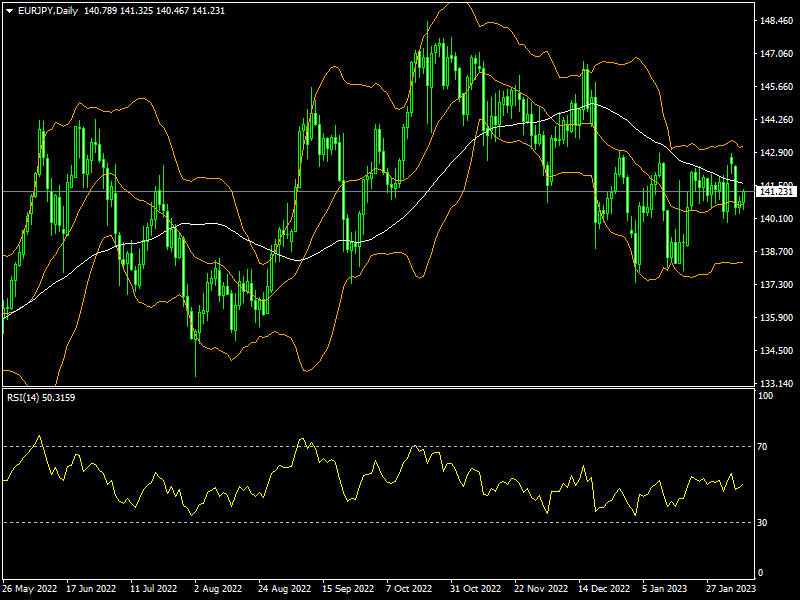This screenshot has width=800, height=600.
Task: Click the 135.900 price scale label
Action: (x=777, y=317)
